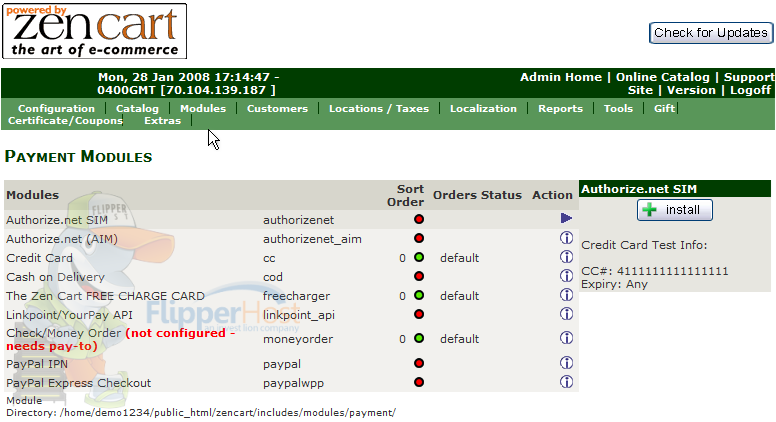Screen dimensions: 776x422
Task: Open info icon for Cash on Delivery row
Action: (x=566, y=276)
